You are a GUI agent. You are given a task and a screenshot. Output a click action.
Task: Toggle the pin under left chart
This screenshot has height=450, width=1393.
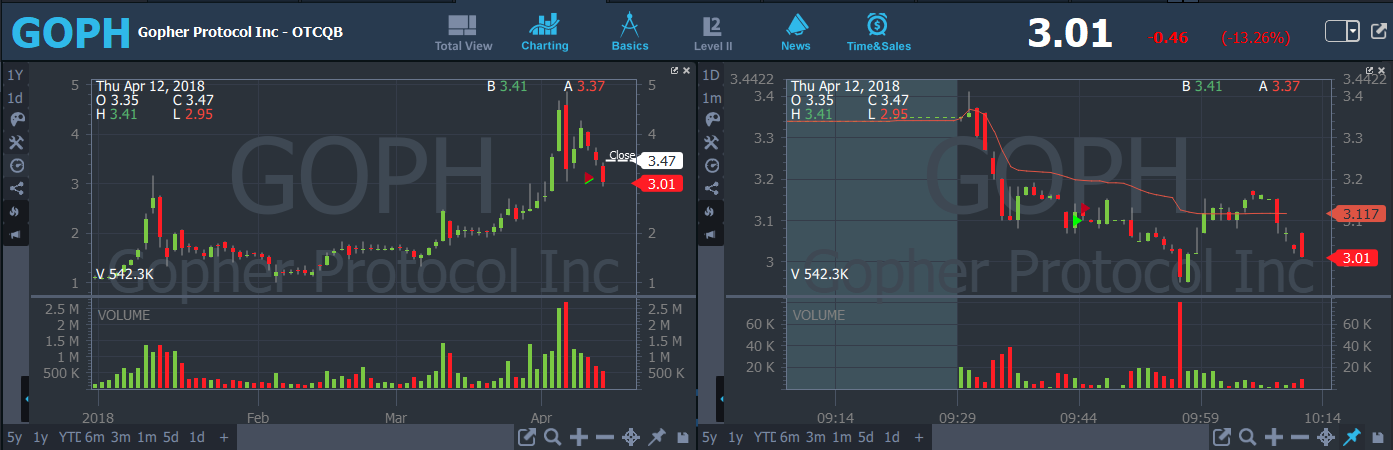pyautogui.click(x=657, y=437)
